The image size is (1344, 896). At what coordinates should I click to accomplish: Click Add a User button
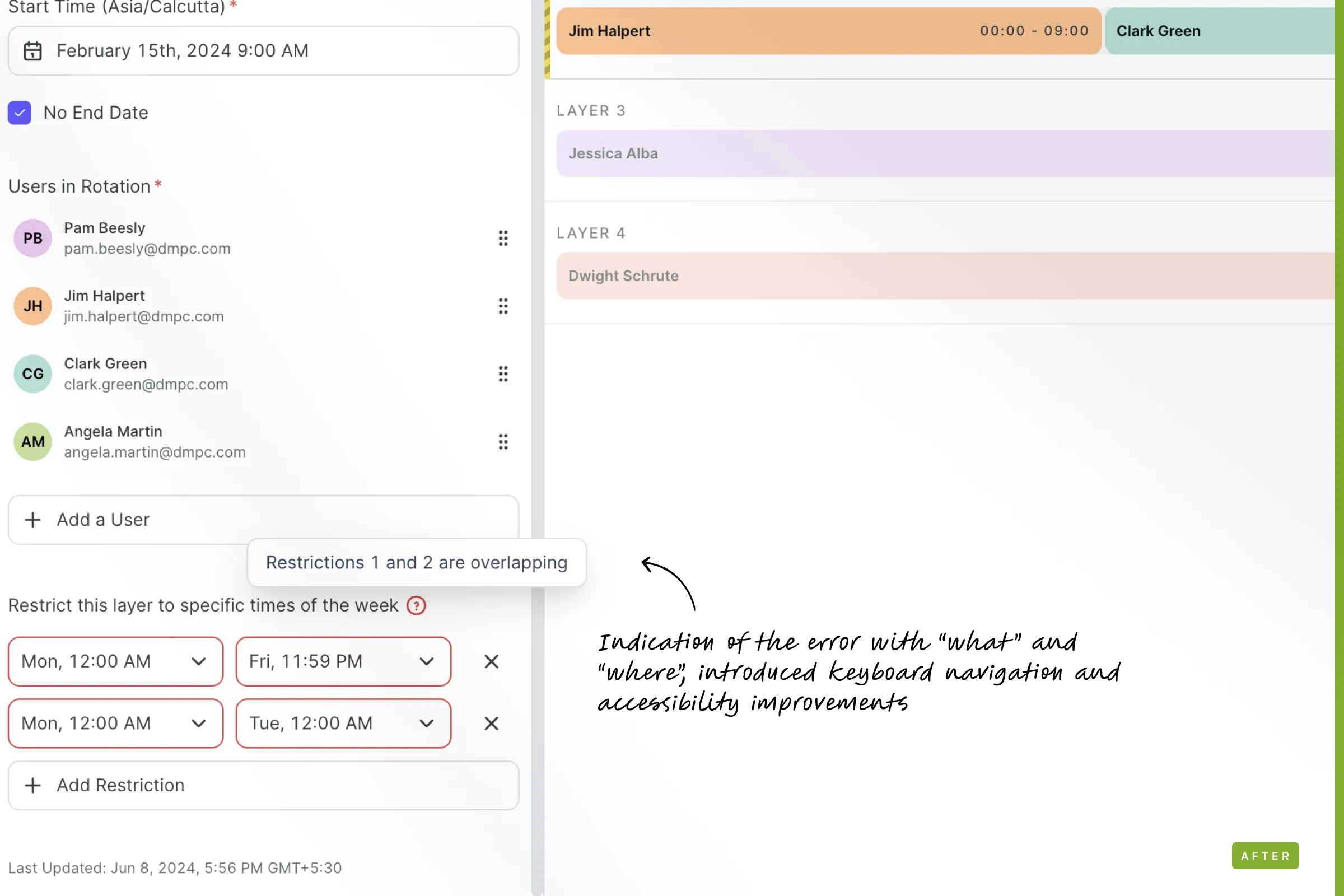point(263,519)
